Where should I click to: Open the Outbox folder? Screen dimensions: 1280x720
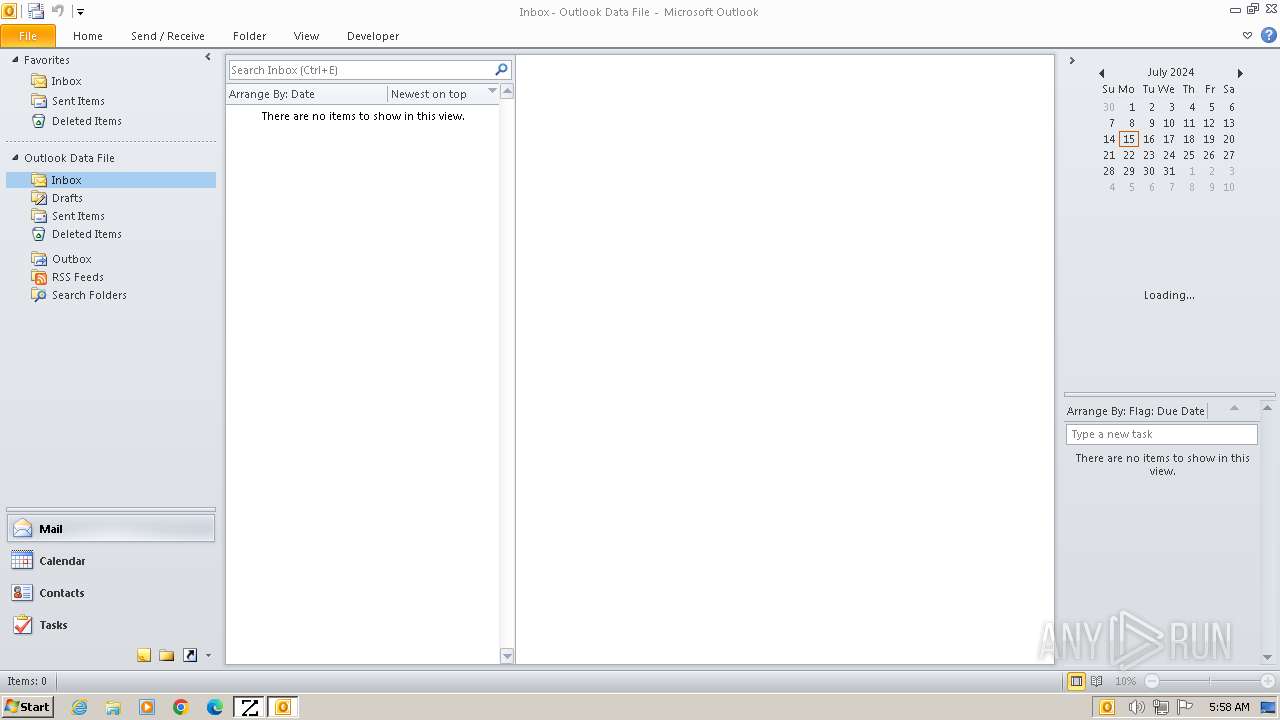[71, 259]
